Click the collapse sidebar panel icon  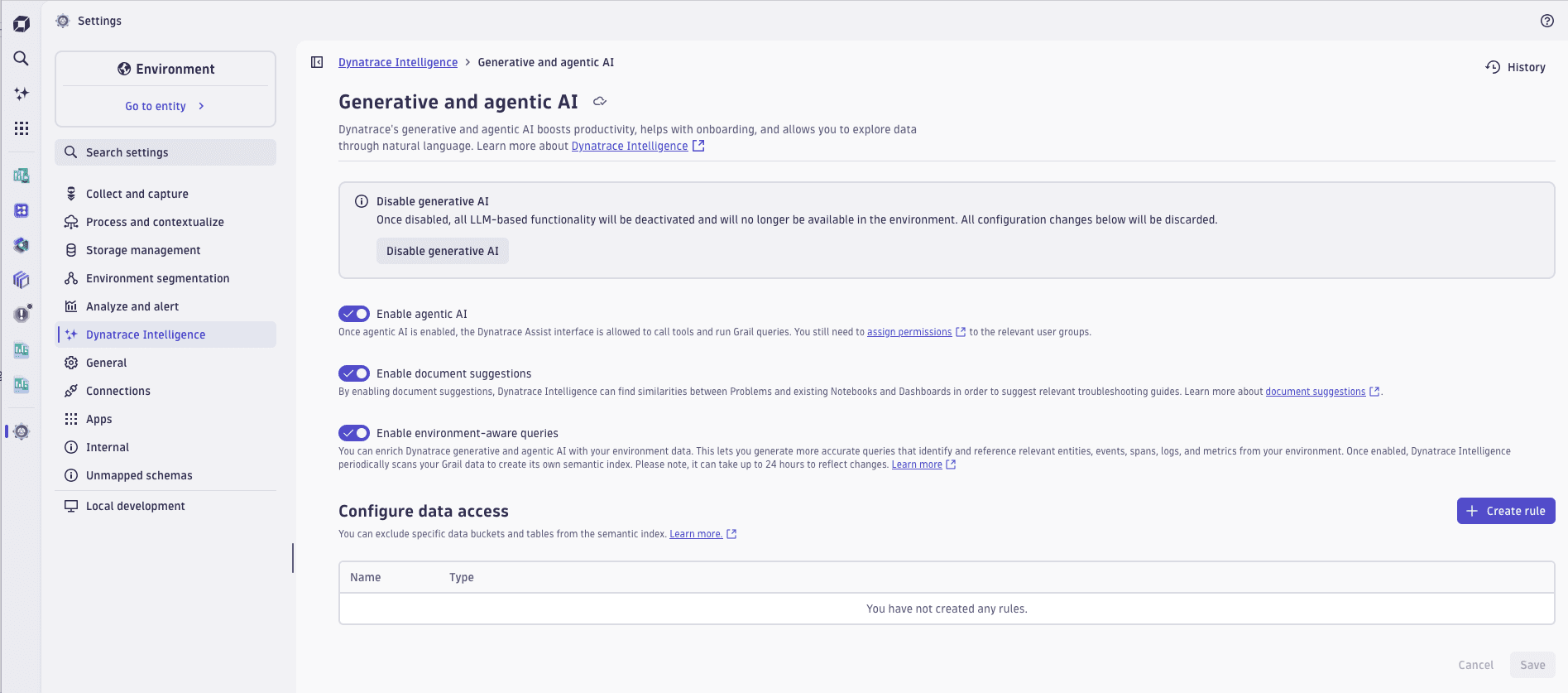click(317, 62)
